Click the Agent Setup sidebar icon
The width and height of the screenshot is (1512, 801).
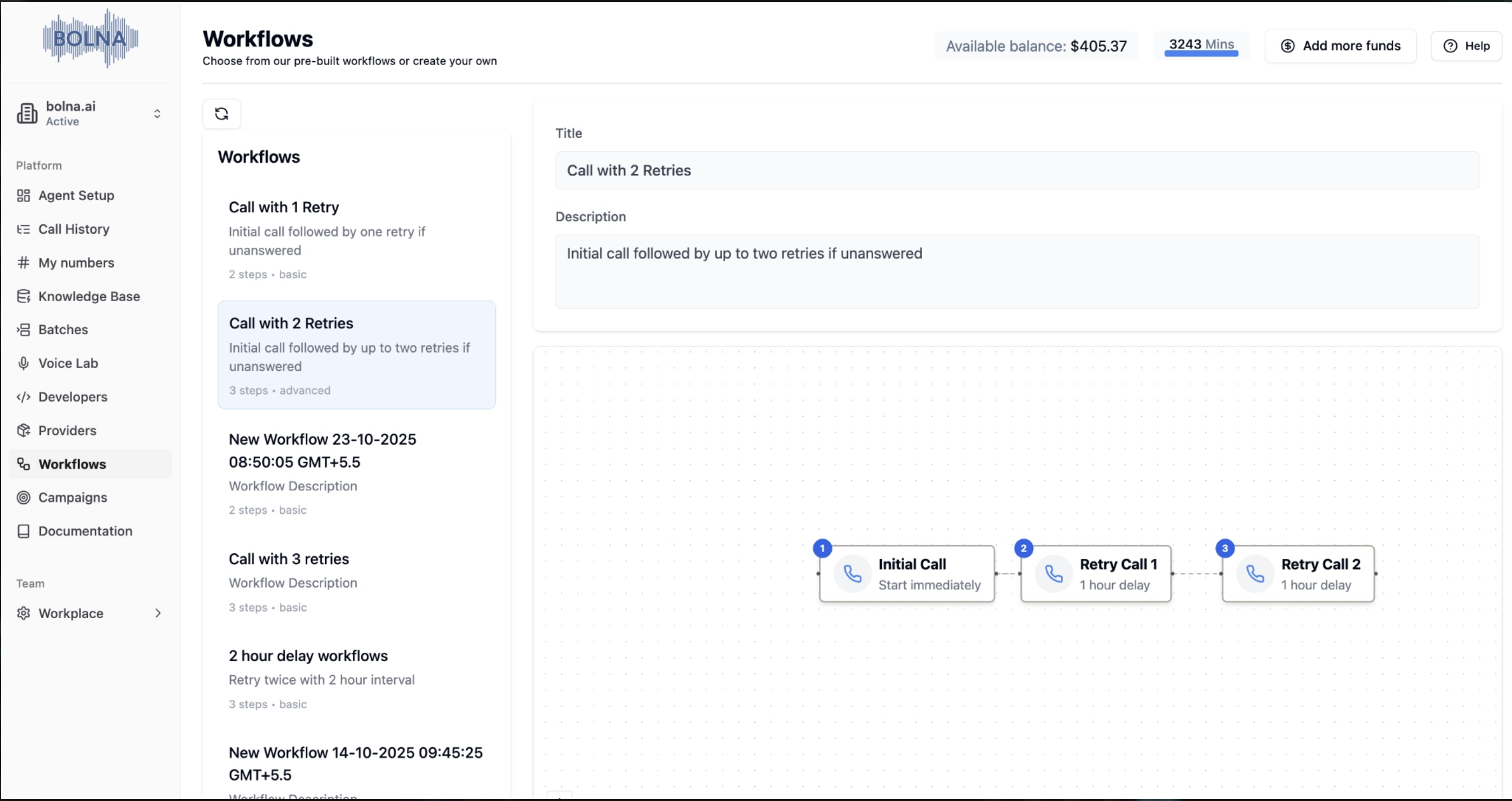pos(24,196)
